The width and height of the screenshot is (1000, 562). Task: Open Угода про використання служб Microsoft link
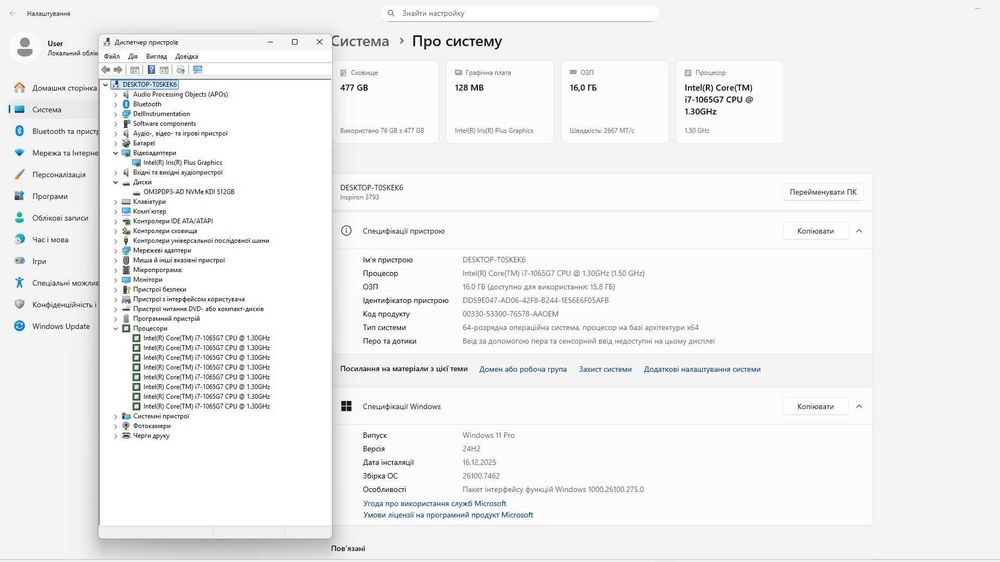435,503
